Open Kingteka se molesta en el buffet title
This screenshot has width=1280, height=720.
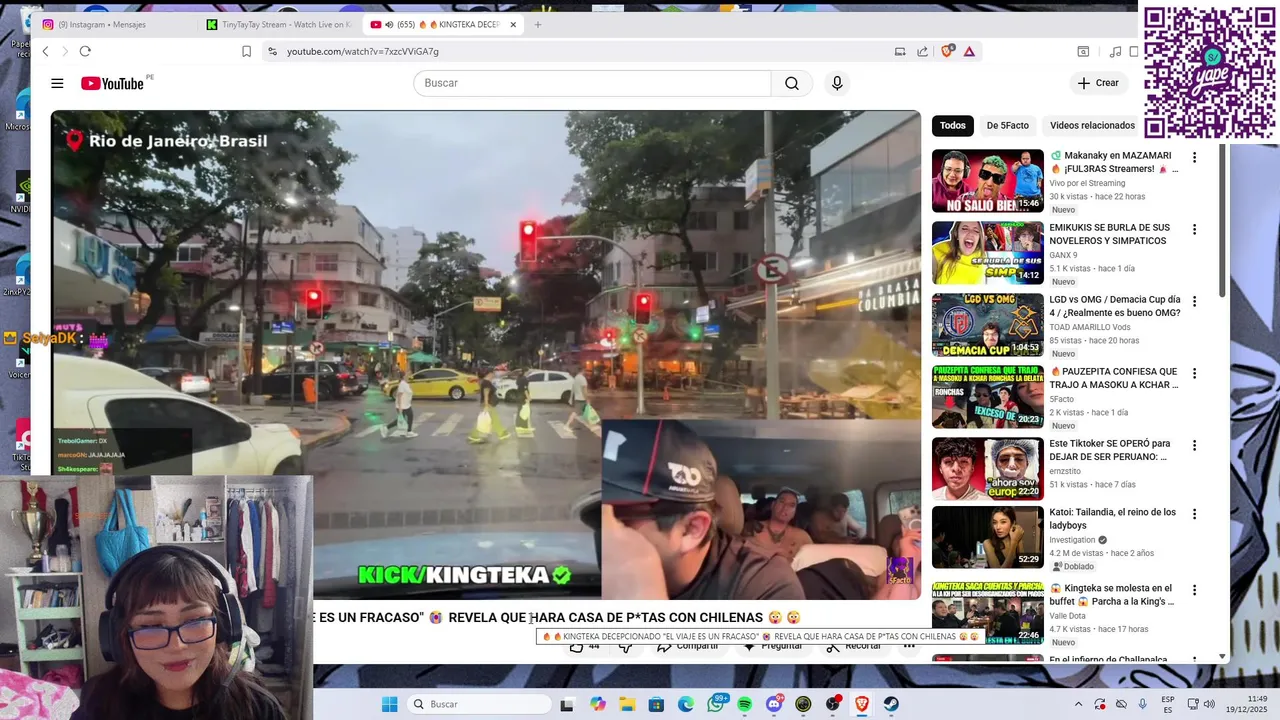click(x=1111, y=594)
